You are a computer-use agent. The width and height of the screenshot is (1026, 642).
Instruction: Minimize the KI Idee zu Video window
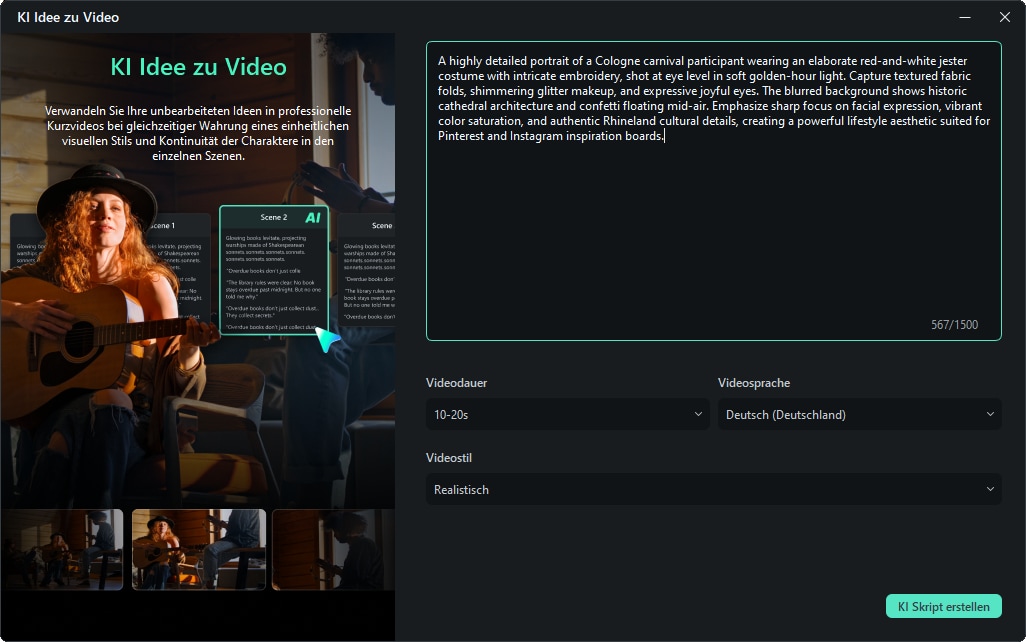(965, 17)
